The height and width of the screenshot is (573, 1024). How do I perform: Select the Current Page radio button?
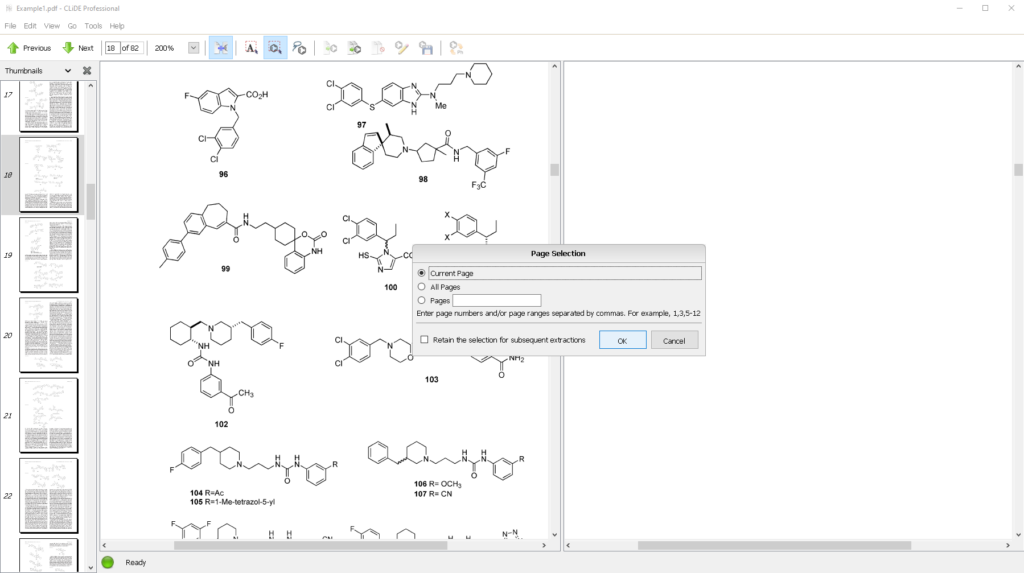(422, 273)
